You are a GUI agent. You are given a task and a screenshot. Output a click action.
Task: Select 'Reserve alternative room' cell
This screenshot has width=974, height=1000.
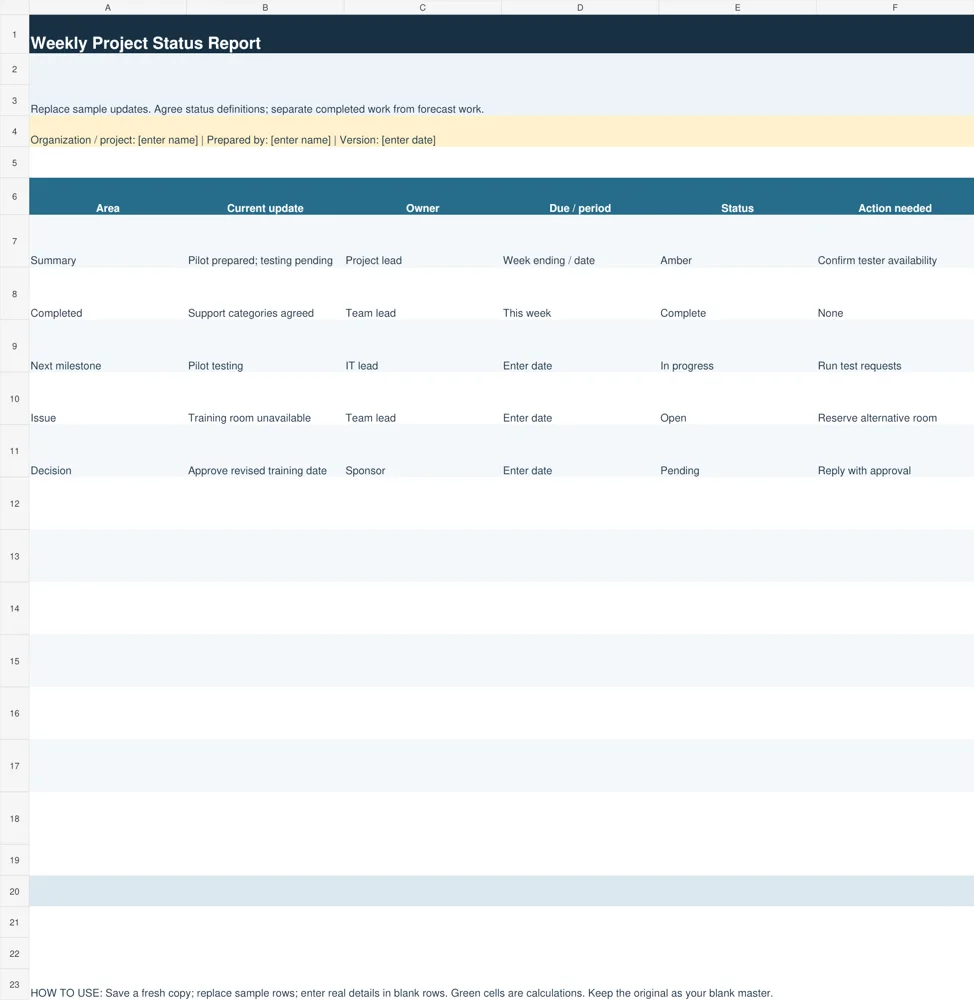pos(895,399)
